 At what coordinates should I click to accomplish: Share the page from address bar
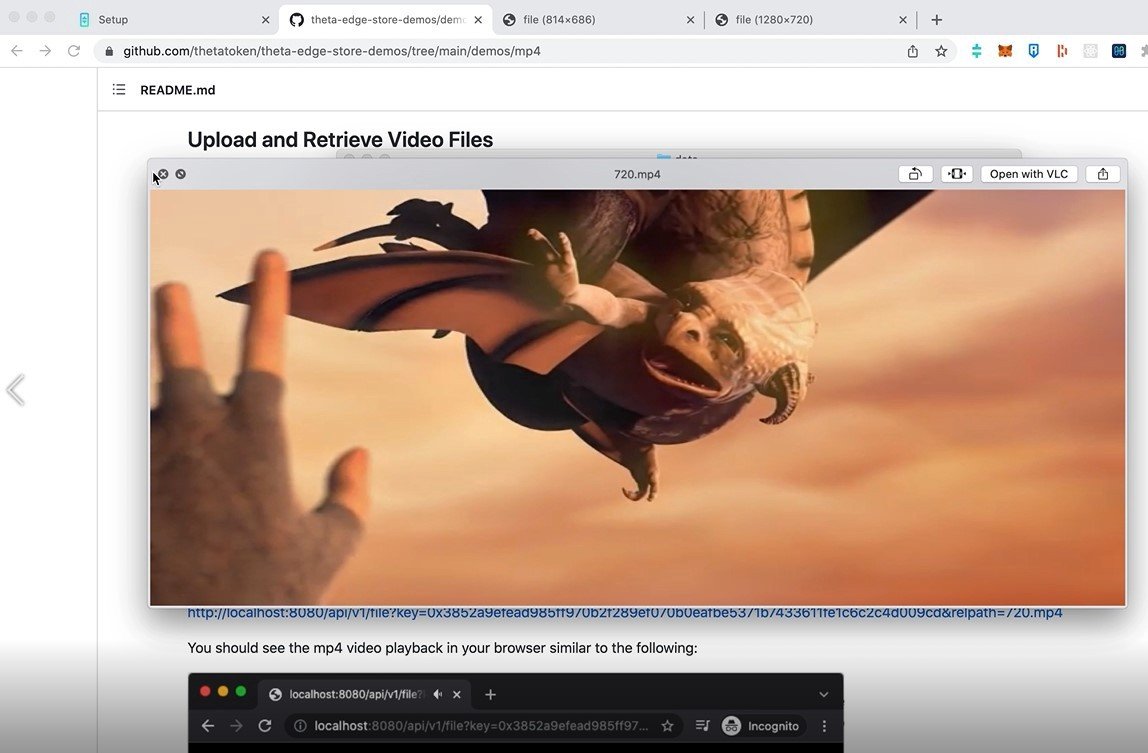(x=912, y=51)
